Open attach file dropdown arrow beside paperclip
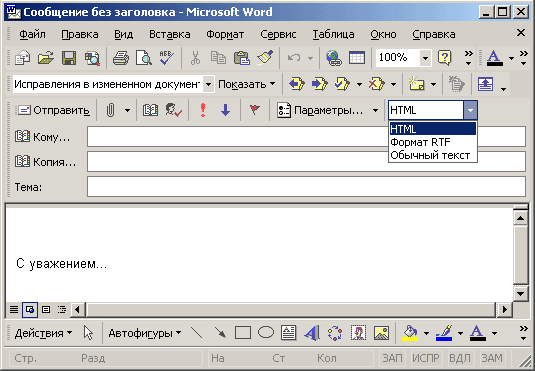 pyautogui.click(x=127, y=110)
